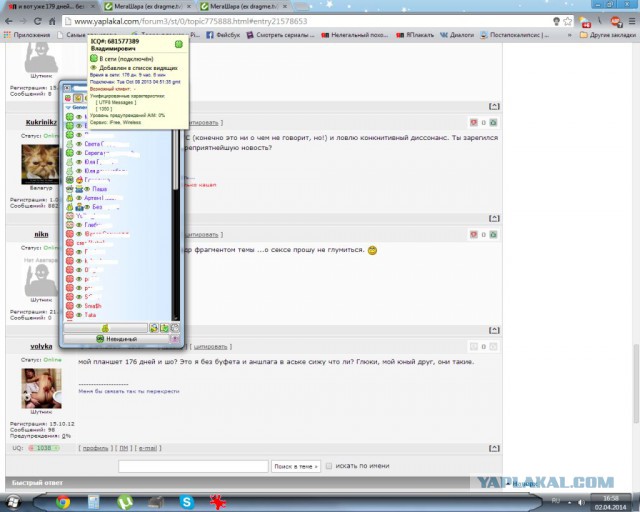This screenshot has width=640, height=512.
Task: Click the 'цитировать' link on volyka's post
Action: click(210, 347)
